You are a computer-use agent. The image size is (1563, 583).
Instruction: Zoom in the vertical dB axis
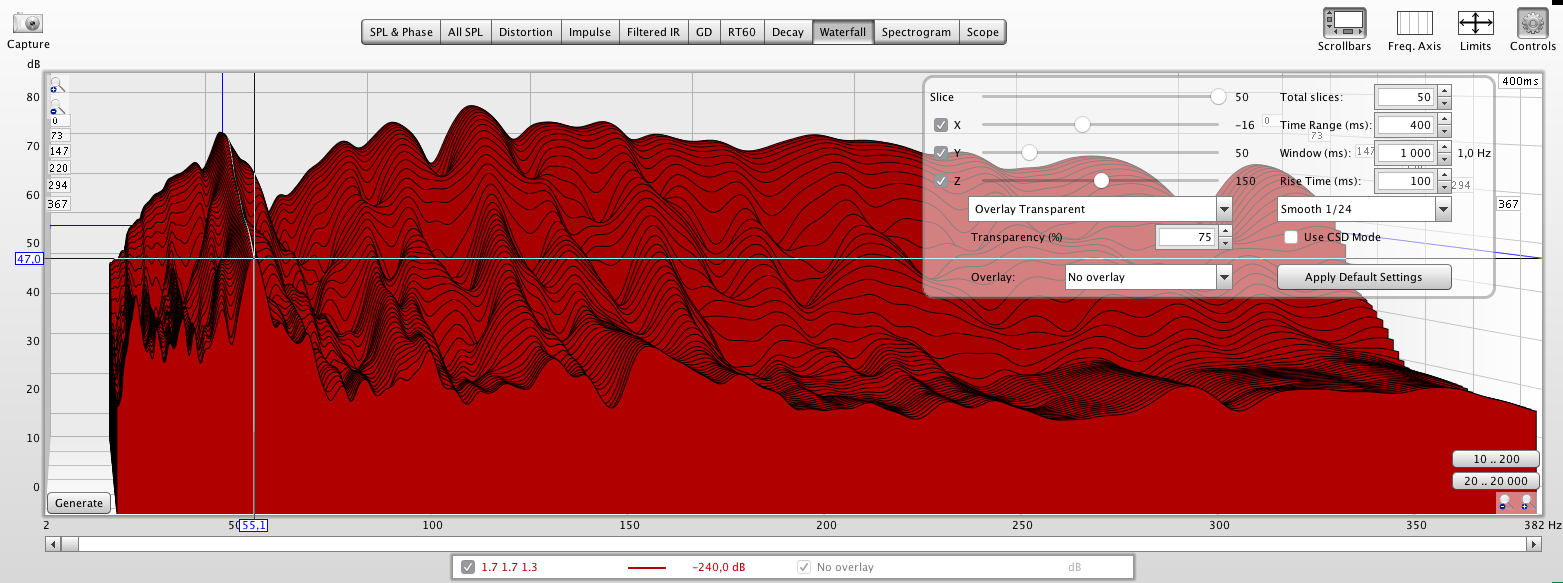(x=57, y=86)
